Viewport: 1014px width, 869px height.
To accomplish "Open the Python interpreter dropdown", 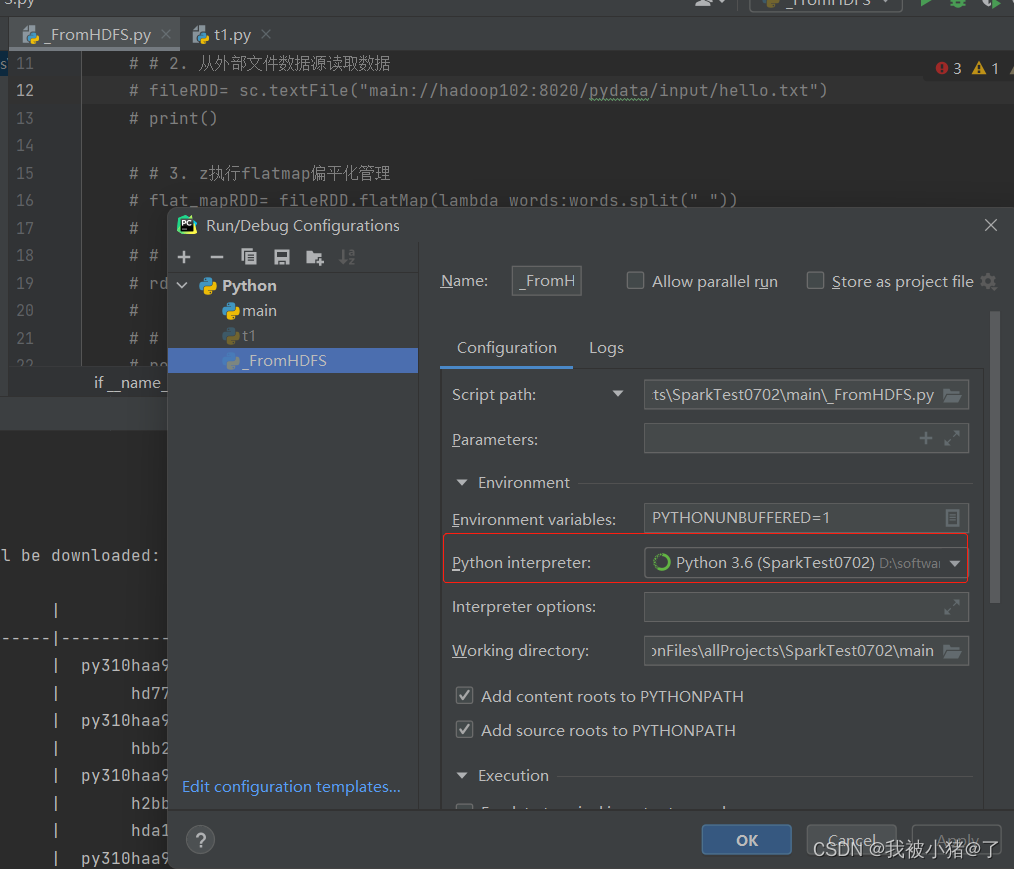I will click(955, 562).
